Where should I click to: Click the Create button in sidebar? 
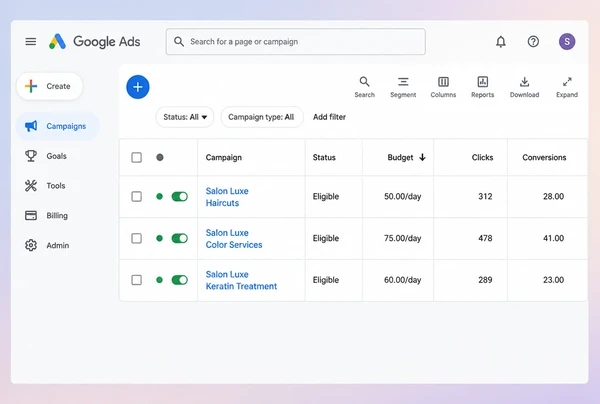point(49,86)
